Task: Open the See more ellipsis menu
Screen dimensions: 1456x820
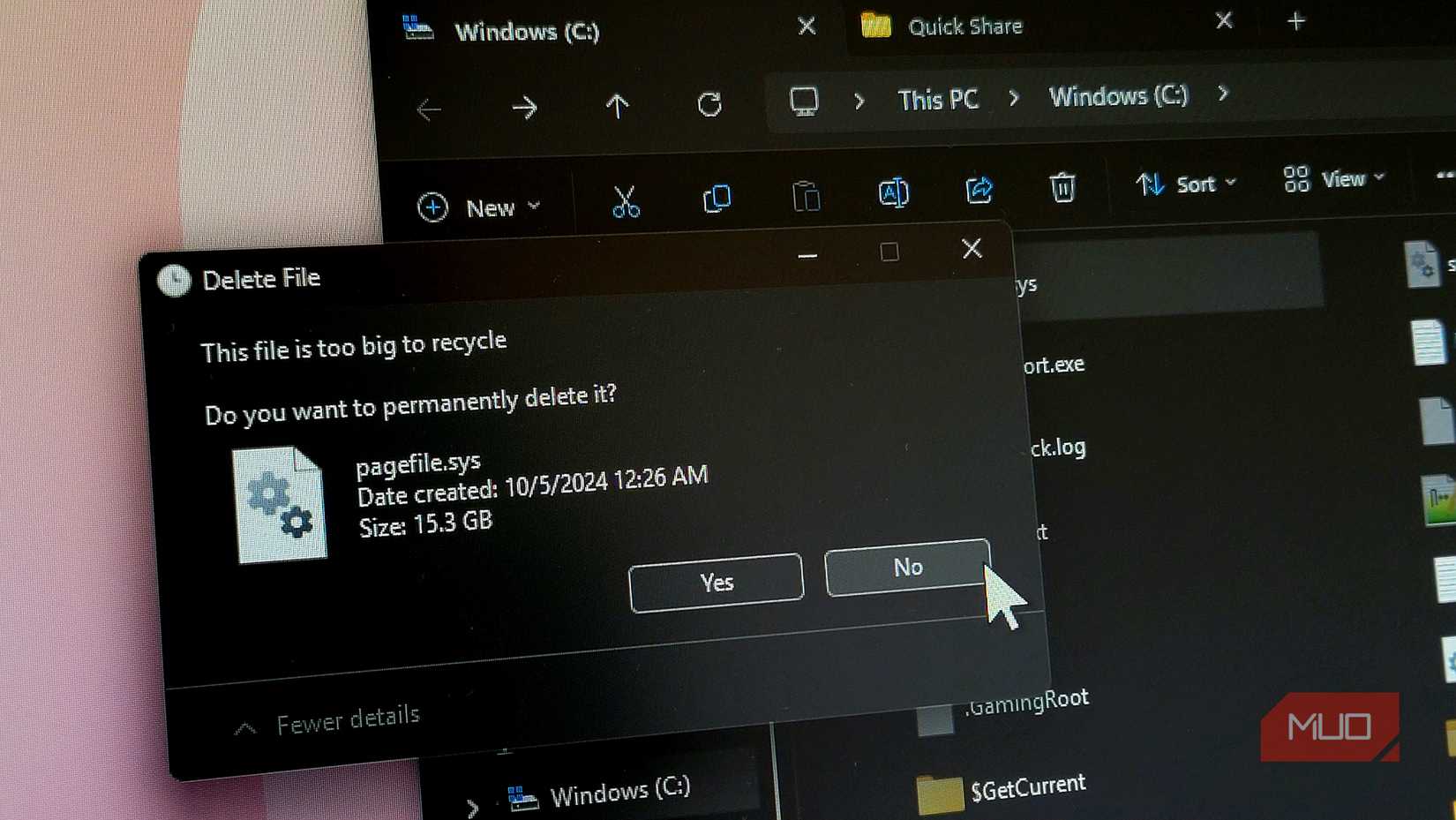Action: [1445, 174]
